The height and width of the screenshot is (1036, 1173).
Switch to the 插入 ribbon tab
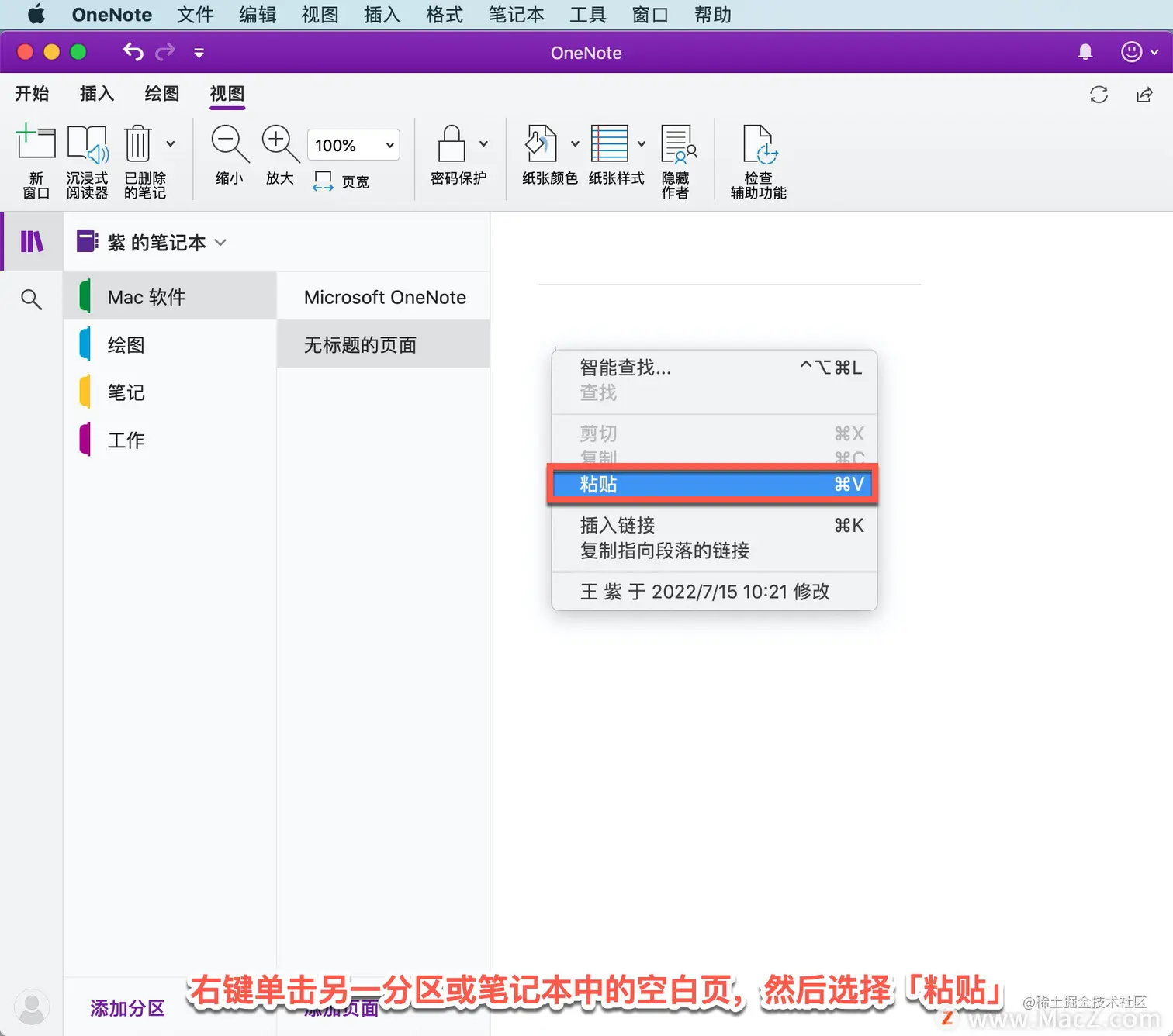[x=97, y=94]
